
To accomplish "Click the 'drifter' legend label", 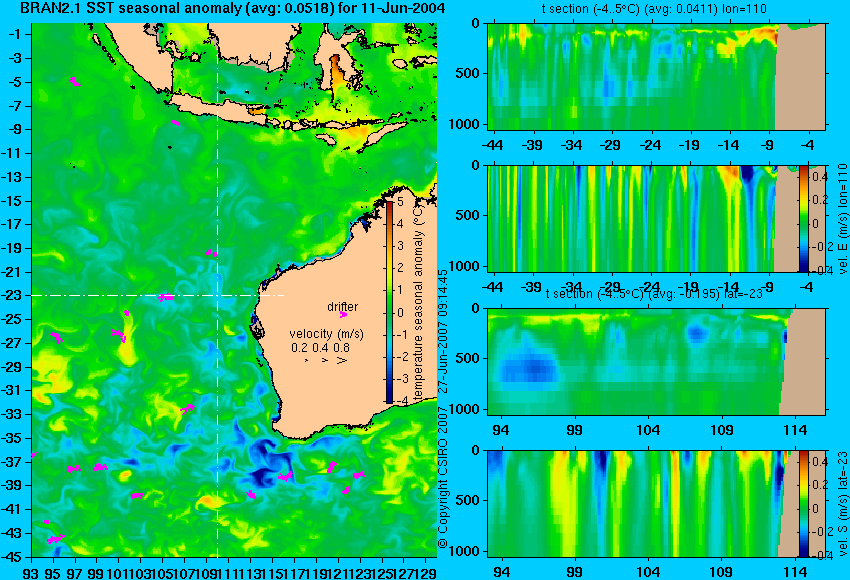I will pyautogui.click(x=343, y=307).
